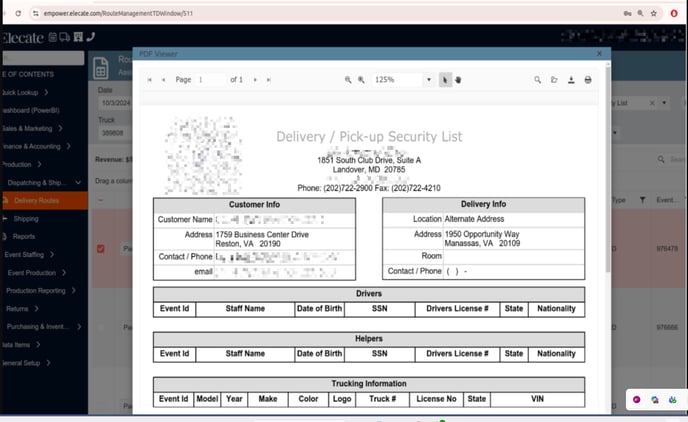Open the 125% zoom level dropdown

pos(429,79)
